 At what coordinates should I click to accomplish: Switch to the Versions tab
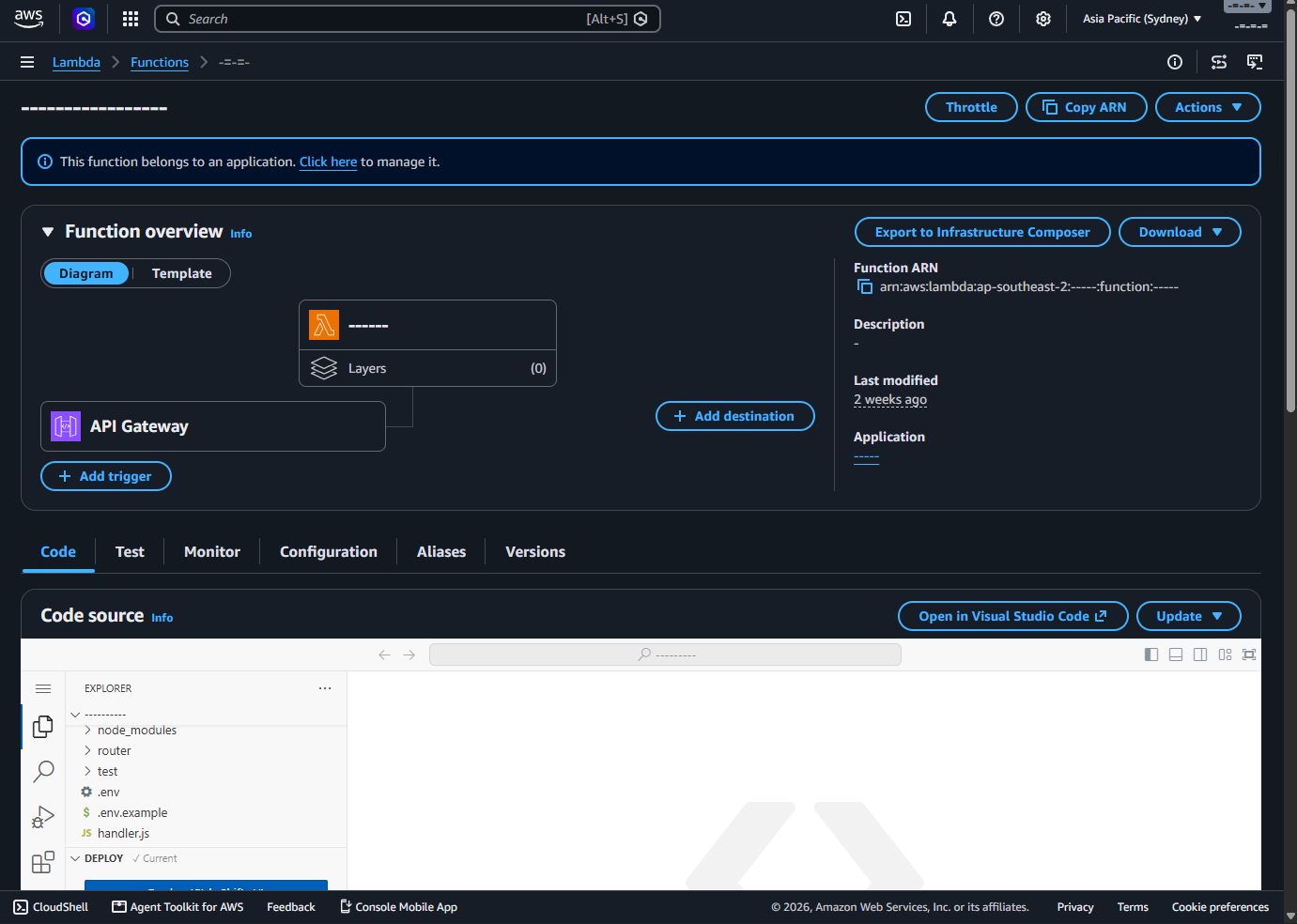point(535,552)
